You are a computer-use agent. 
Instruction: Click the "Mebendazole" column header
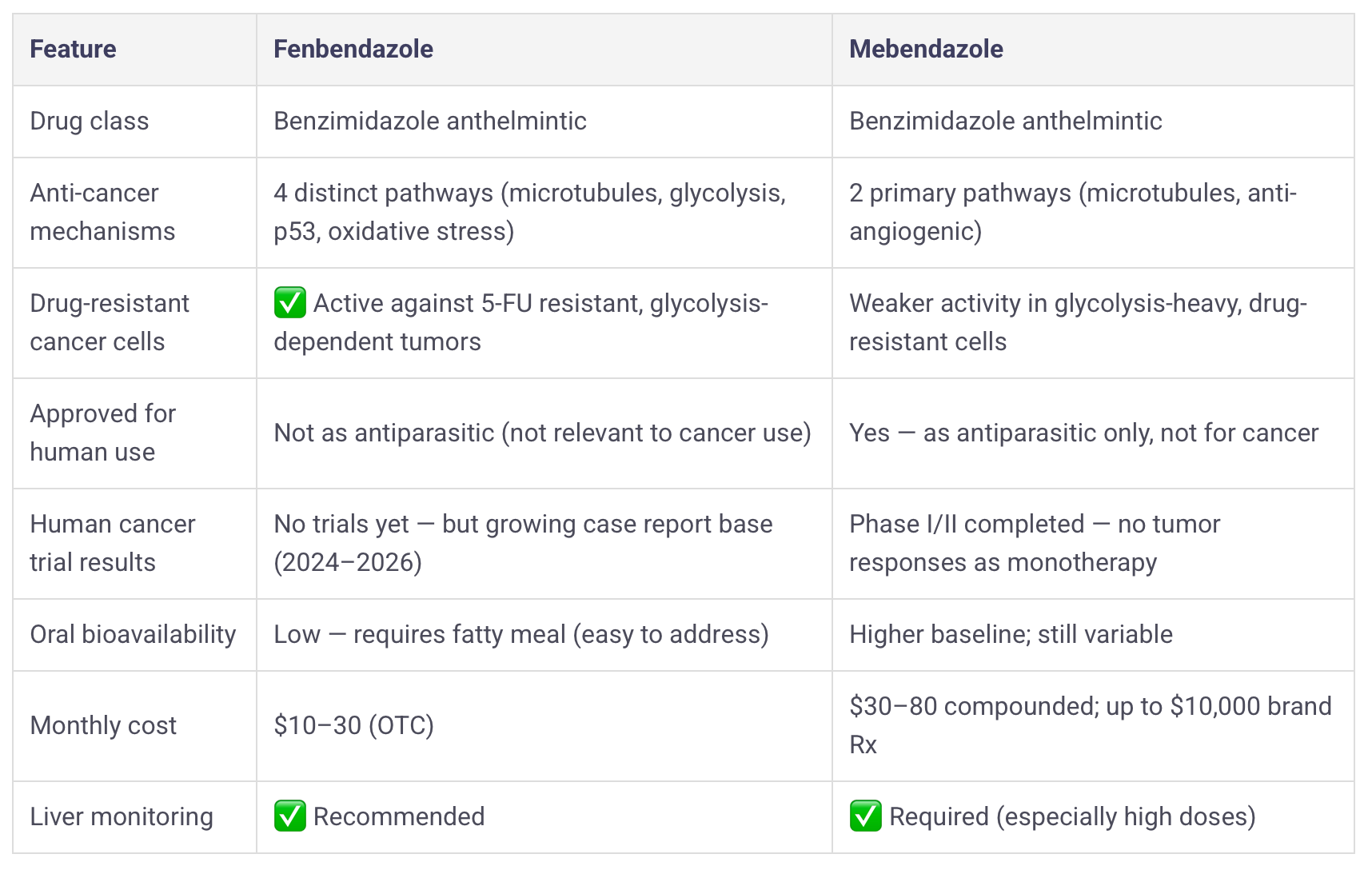coord(926,50)
